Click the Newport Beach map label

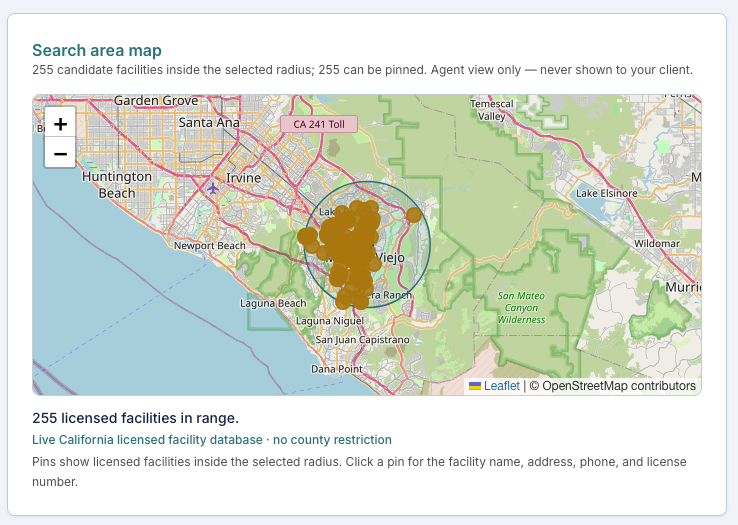click(210, 245)
